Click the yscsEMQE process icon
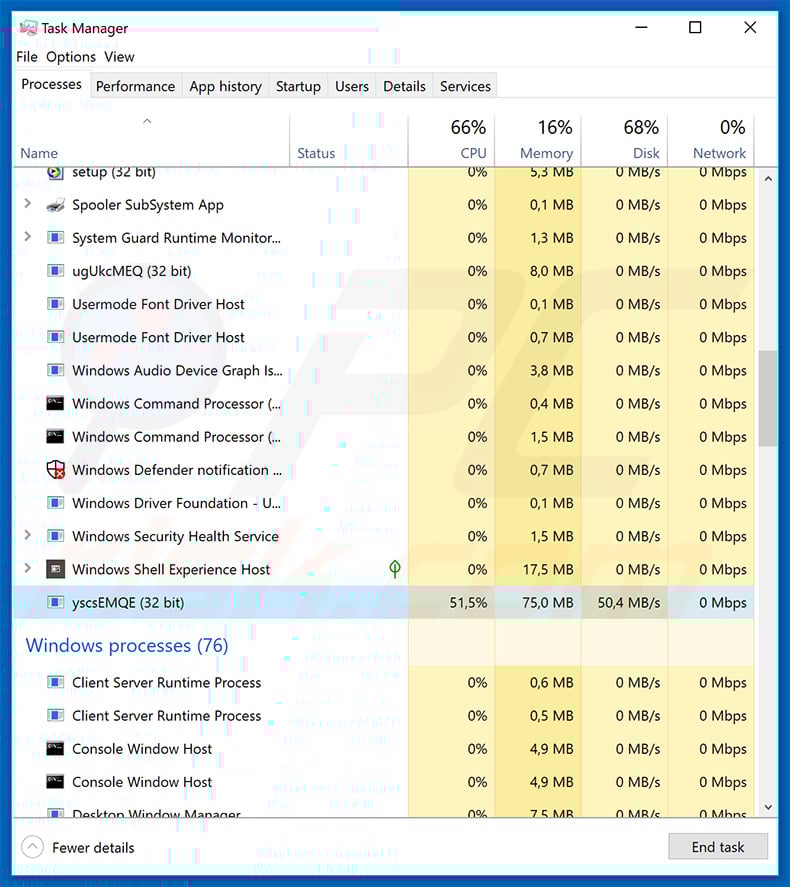 [55, 602]
